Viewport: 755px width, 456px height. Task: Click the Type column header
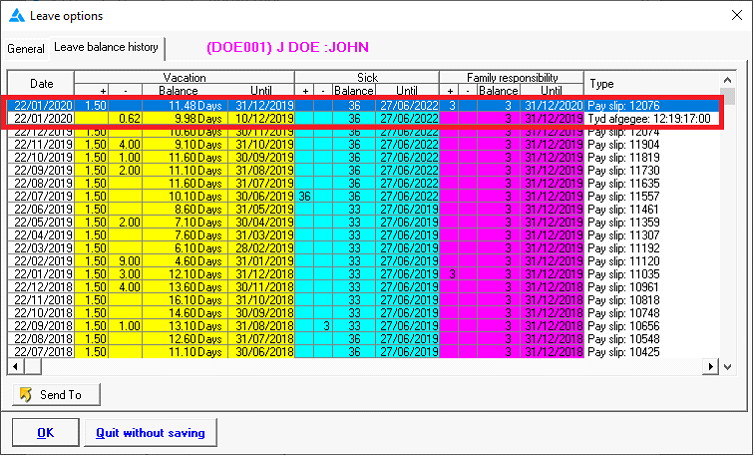point(652,84)
